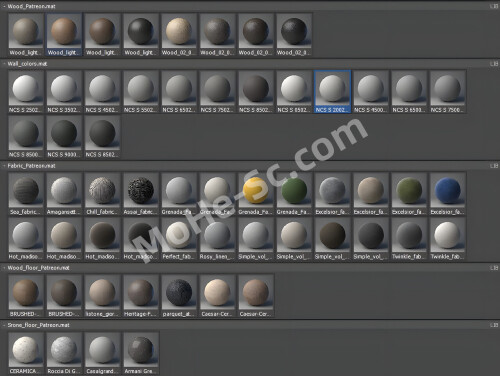The image size is (500, 376).
Task: Select the NCS S 7502 wall color
Action: point(217,92)
